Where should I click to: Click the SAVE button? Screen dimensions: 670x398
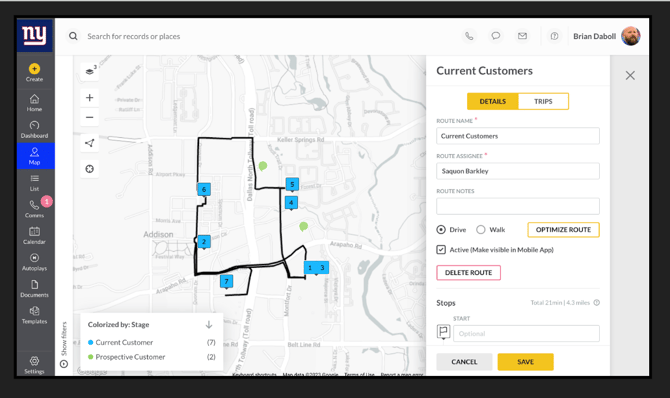point(526,362)
